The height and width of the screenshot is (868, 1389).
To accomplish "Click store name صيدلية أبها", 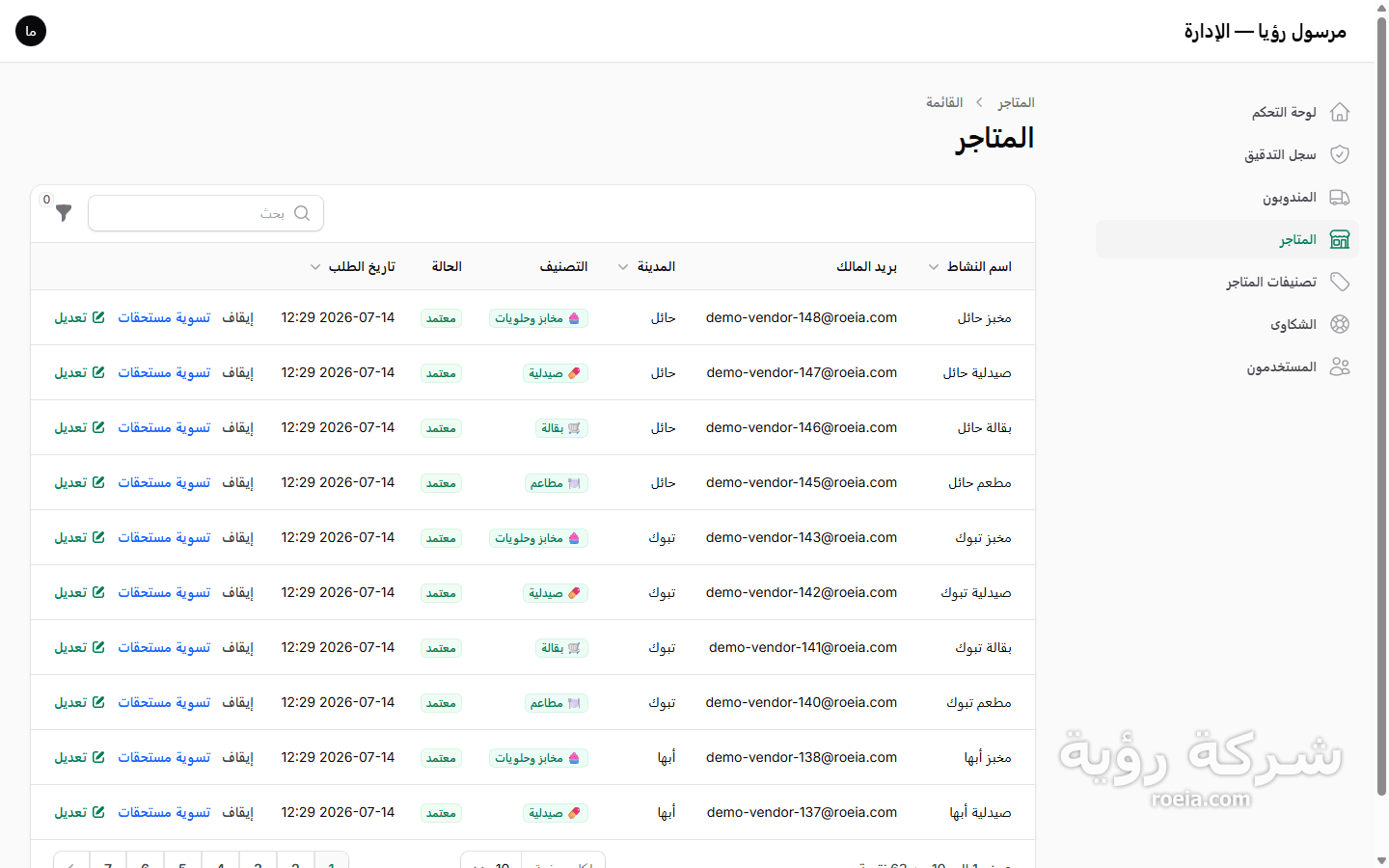I will pos(980,812).
